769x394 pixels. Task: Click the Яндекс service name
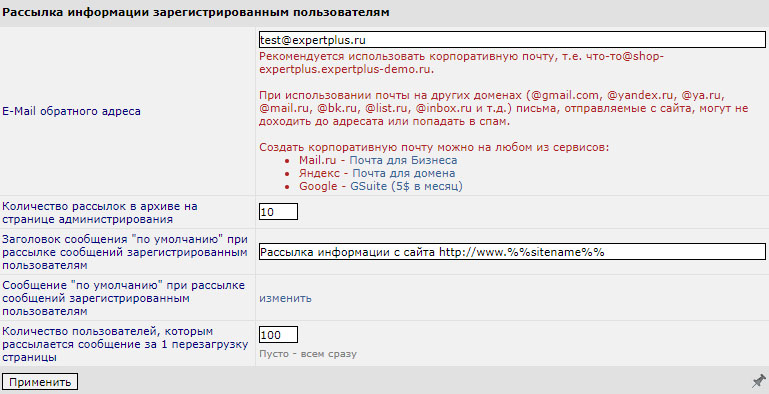point(319,173)
